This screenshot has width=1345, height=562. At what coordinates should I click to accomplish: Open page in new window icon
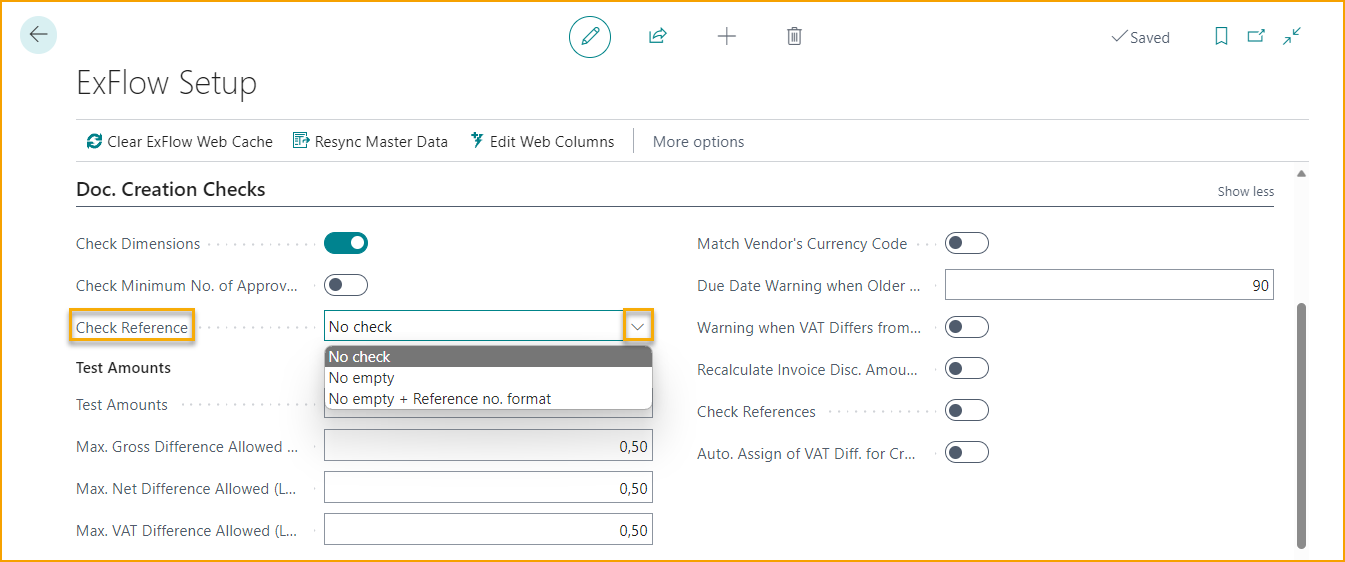[1256, 37]
